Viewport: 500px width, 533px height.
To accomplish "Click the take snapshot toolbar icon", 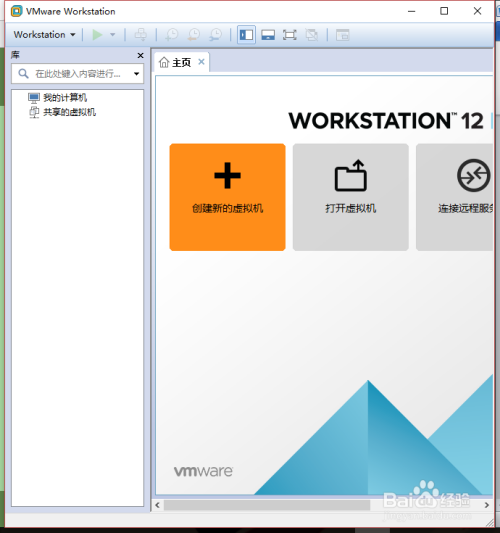I will click(x=172, y=35).
